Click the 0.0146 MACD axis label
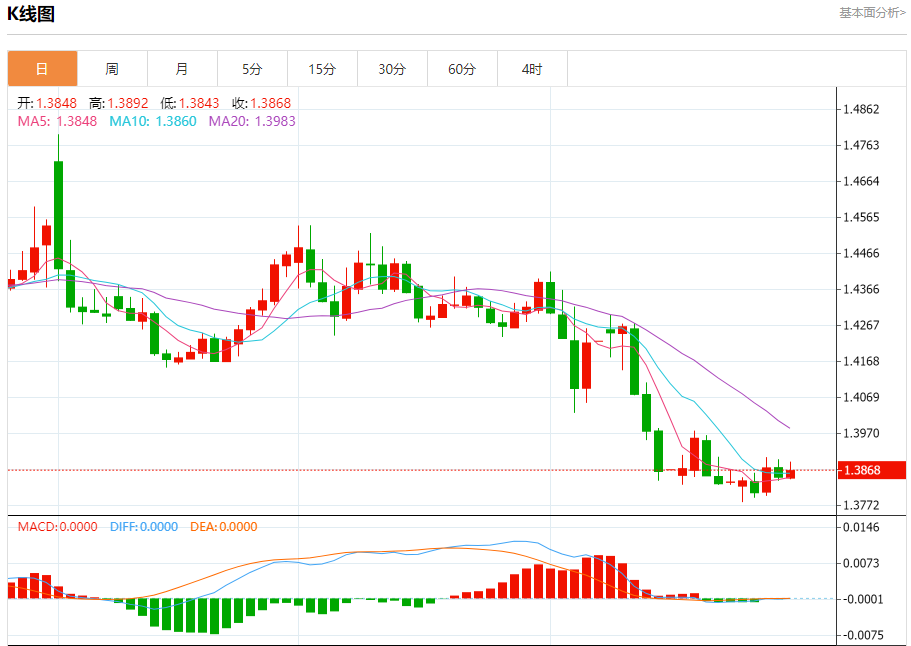 click(x=862, y=527)
